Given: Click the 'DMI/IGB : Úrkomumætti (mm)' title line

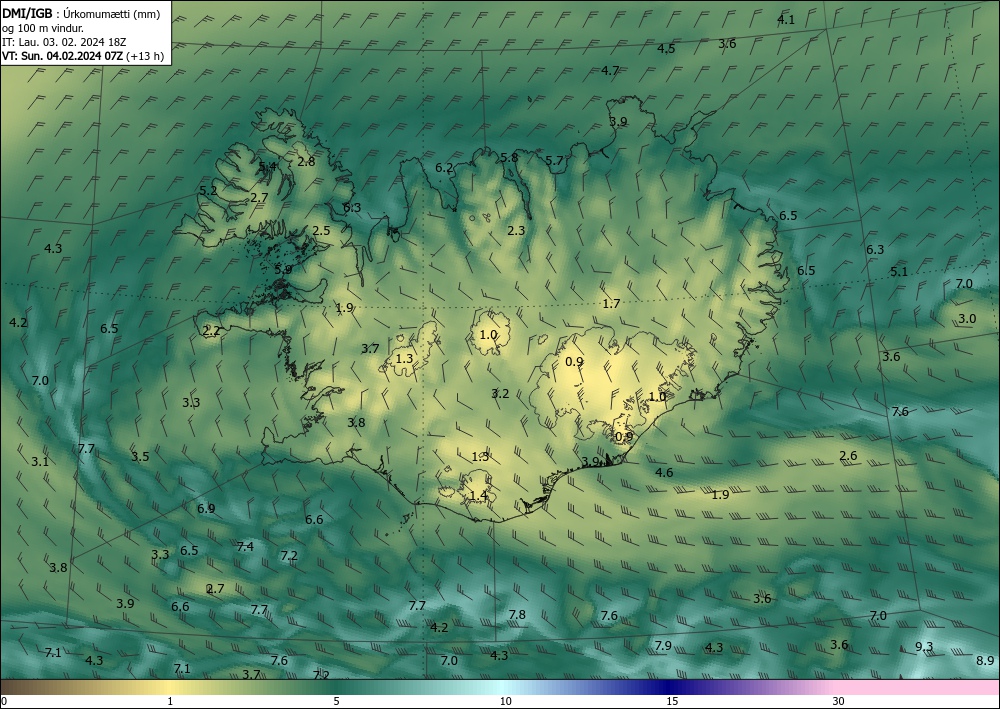Looking at the screenshot, I should (x=80, y=14).
